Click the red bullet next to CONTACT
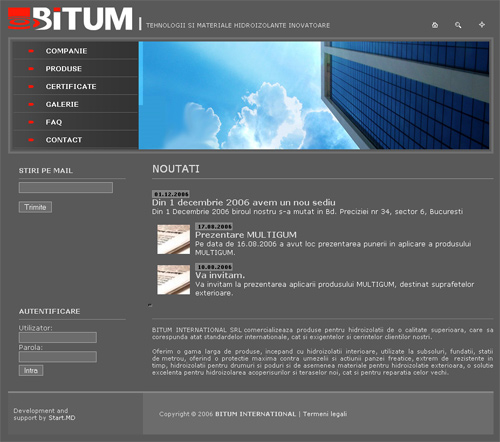The width and height of the screenshot is (500, 442). pyautogui.click(x=31, y=140)
